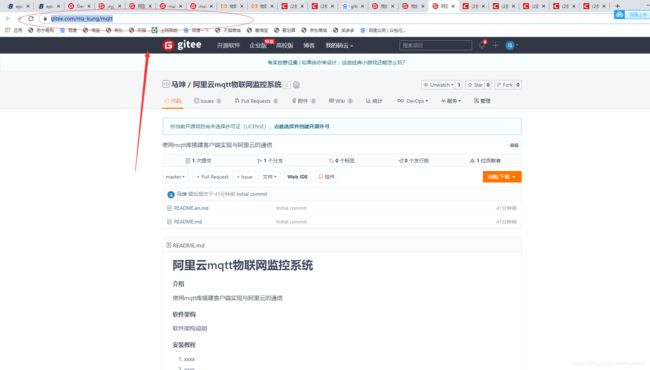Click the 挂件 widget button
Screen dimensions: 650x370
click(326, 177)
